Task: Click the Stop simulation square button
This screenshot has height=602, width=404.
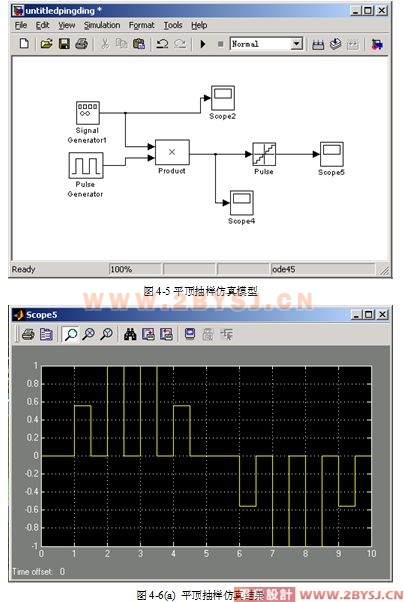Action: [x=220, y=44]
